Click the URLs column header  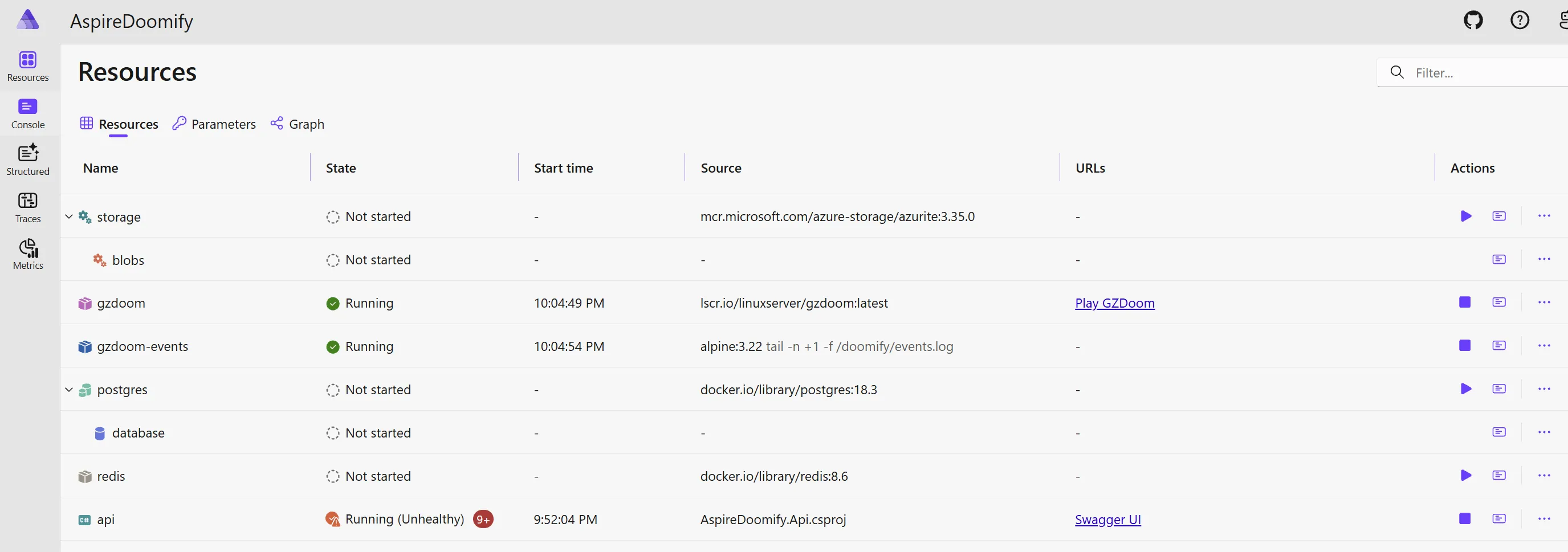[x=1090, y=168]
